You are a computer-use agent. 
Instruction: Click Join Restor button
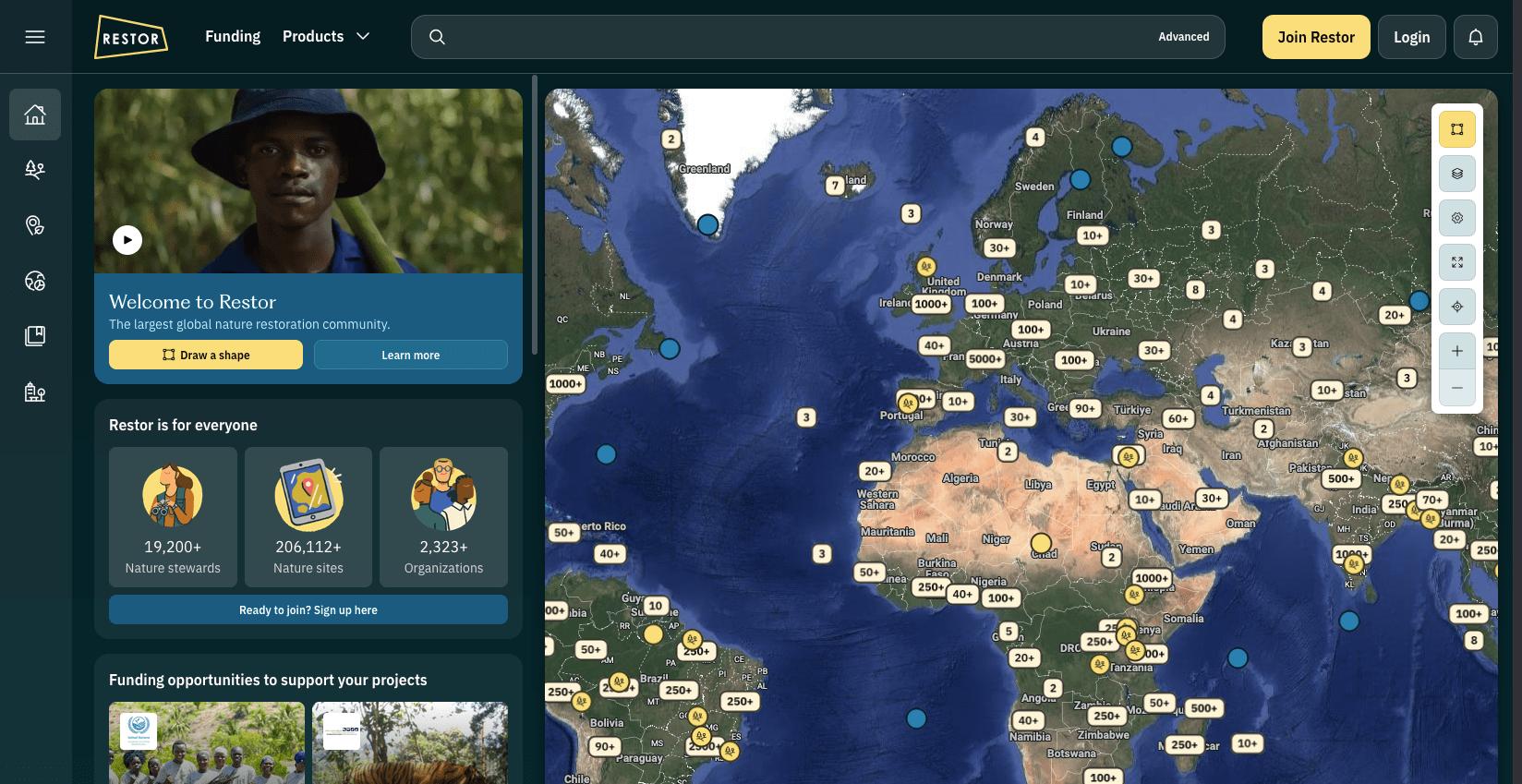(1316, 37)
